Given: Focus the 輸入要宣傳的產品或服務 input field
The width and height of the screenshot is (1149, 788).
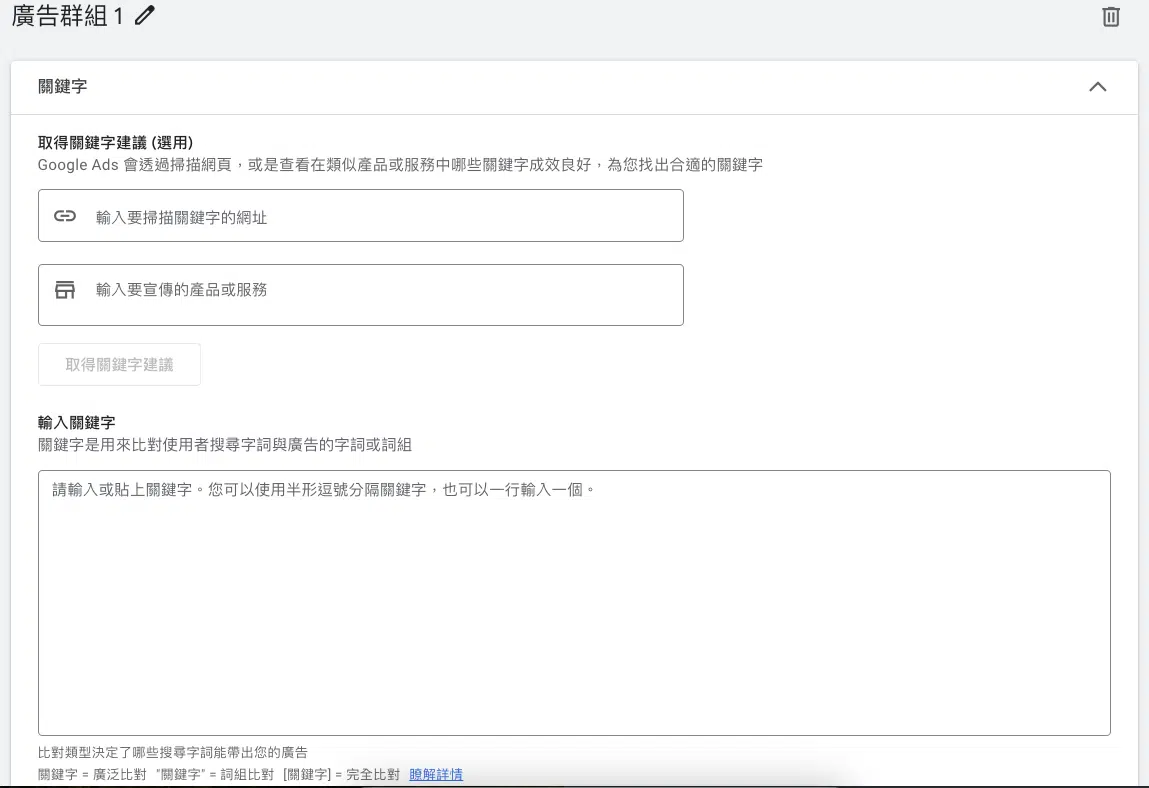Looking at the screenshot, I should [380, 291].
